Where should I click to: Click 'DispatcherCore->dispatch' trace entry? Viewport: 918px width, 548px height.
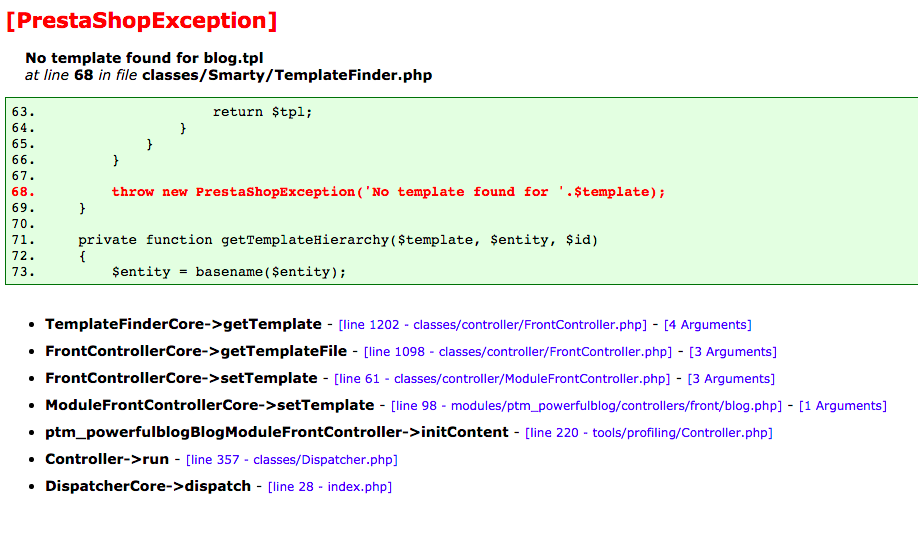pos(148,486)
